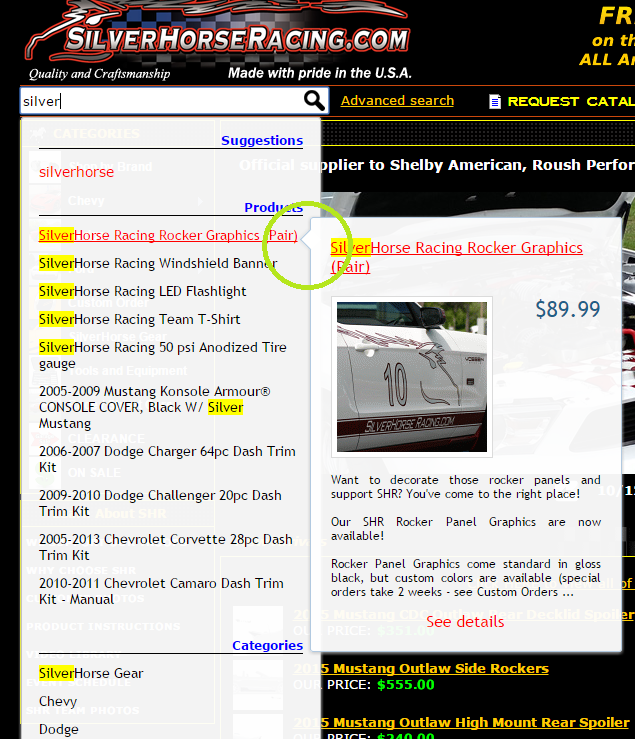
Task: Open the Rocker Graphics title link in preview
Action: coord(456,257)
